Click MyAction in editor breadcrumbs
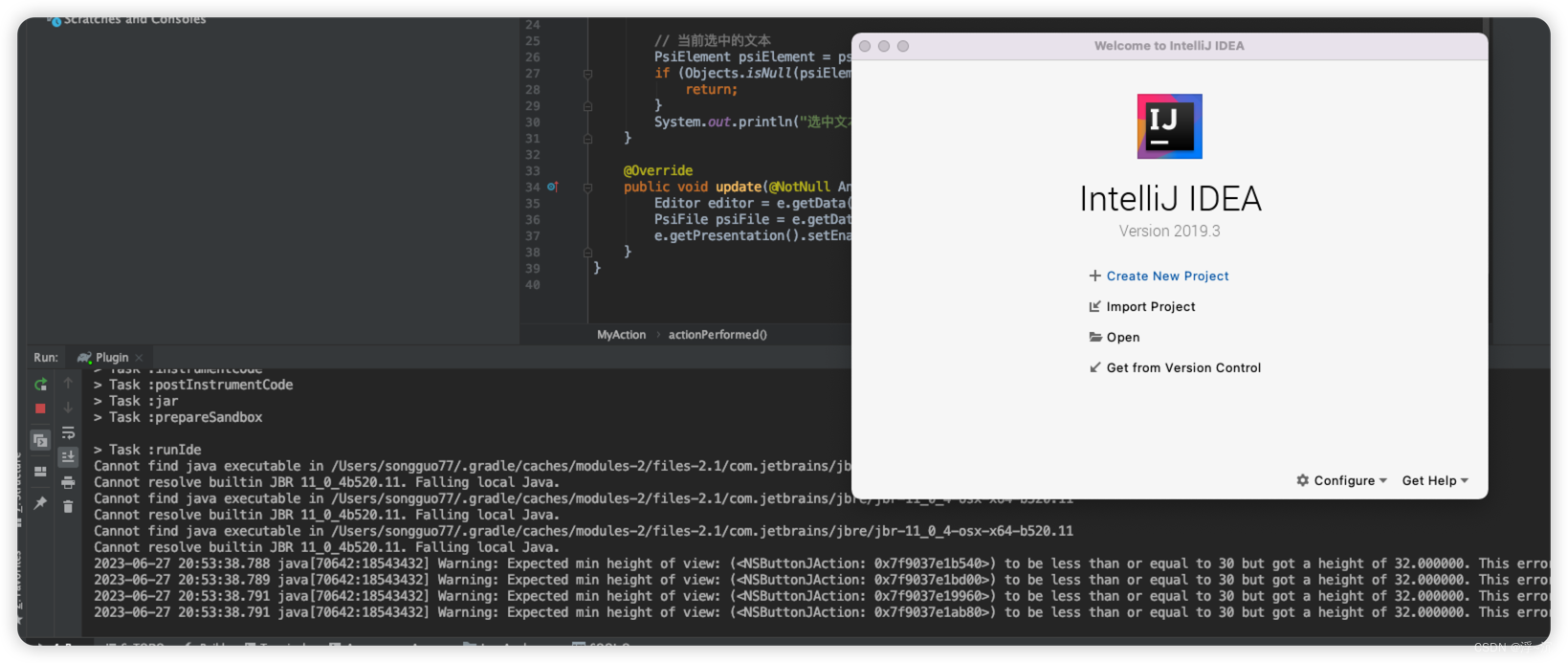Image resolution: width=1568 pixels, height=663 pixels. tap(621, 335)
